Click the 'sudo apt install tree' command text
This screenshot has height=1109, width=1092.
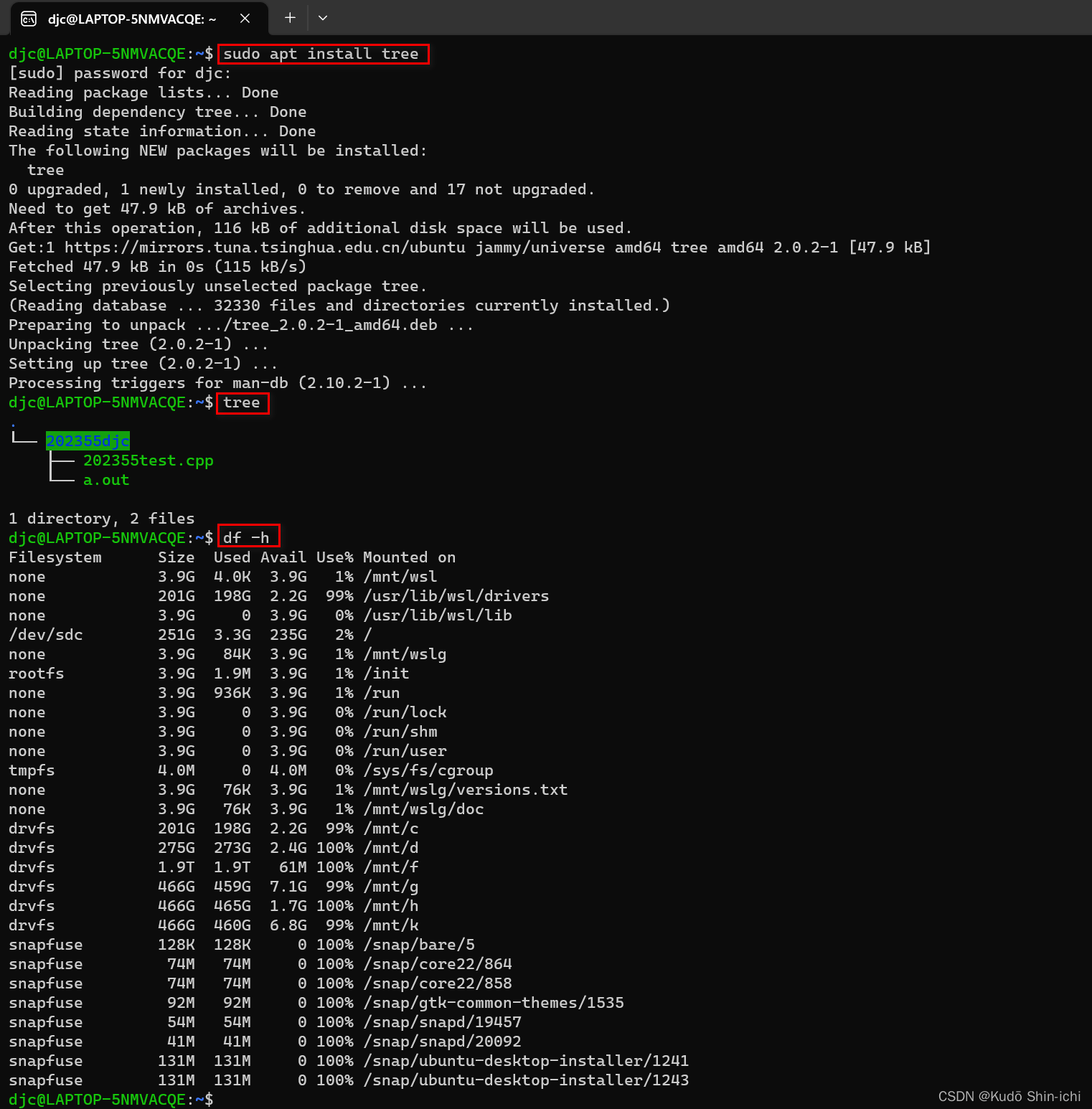tap(321, 54)
